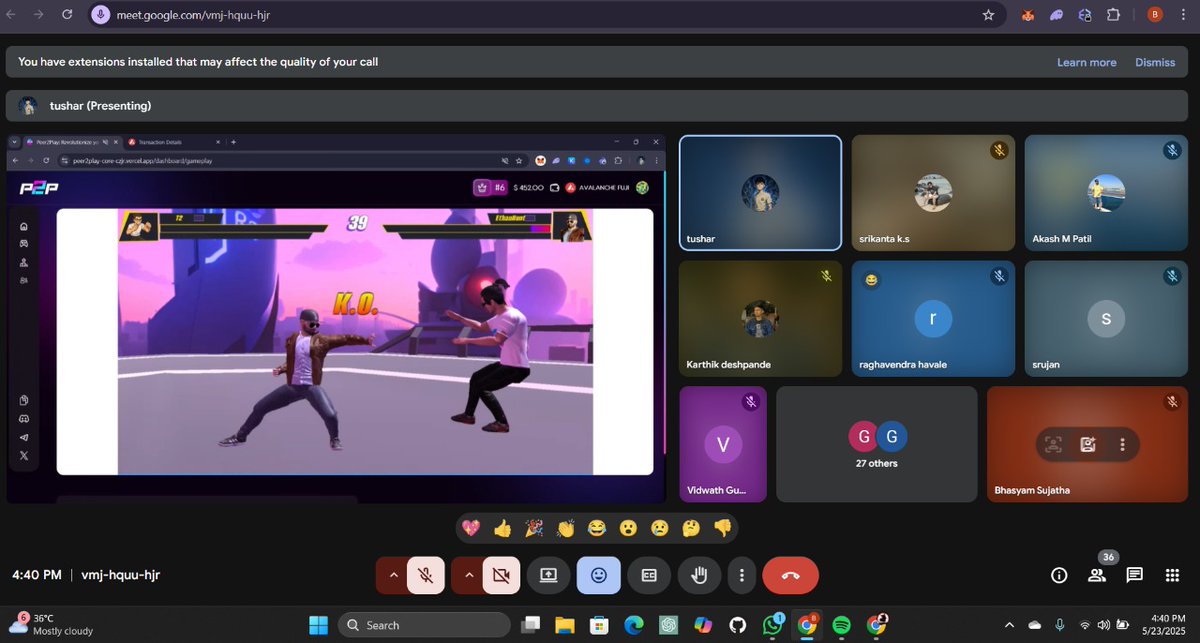Click the meet.google.com address bar
1200x643 pixels.
coord(545,15)
